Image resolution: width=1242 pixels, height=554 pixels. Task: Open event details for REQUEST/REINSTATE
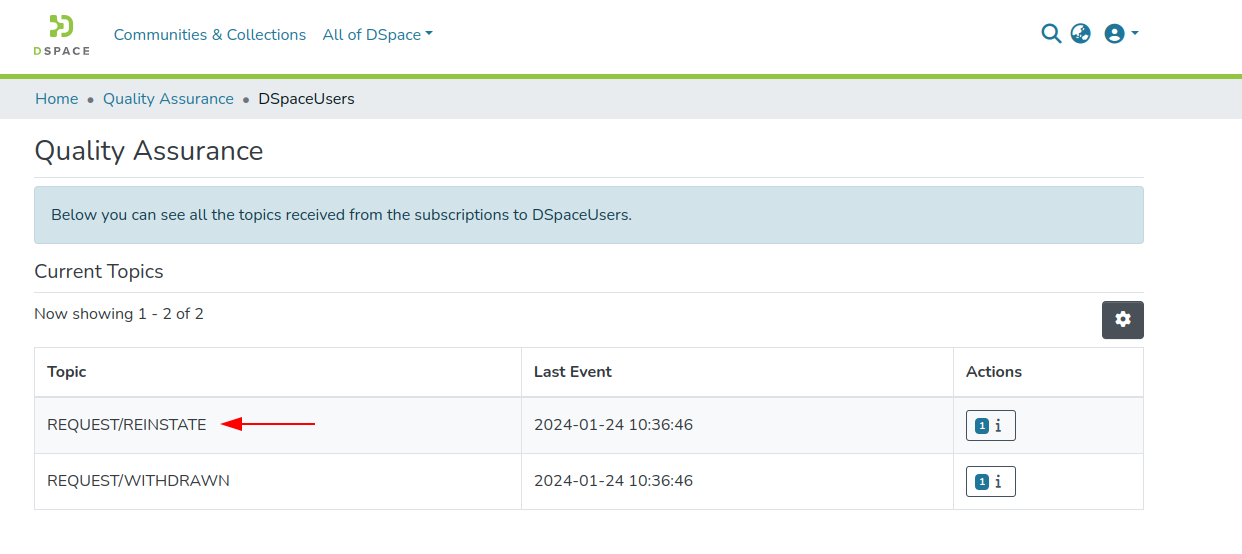point(990,426)
